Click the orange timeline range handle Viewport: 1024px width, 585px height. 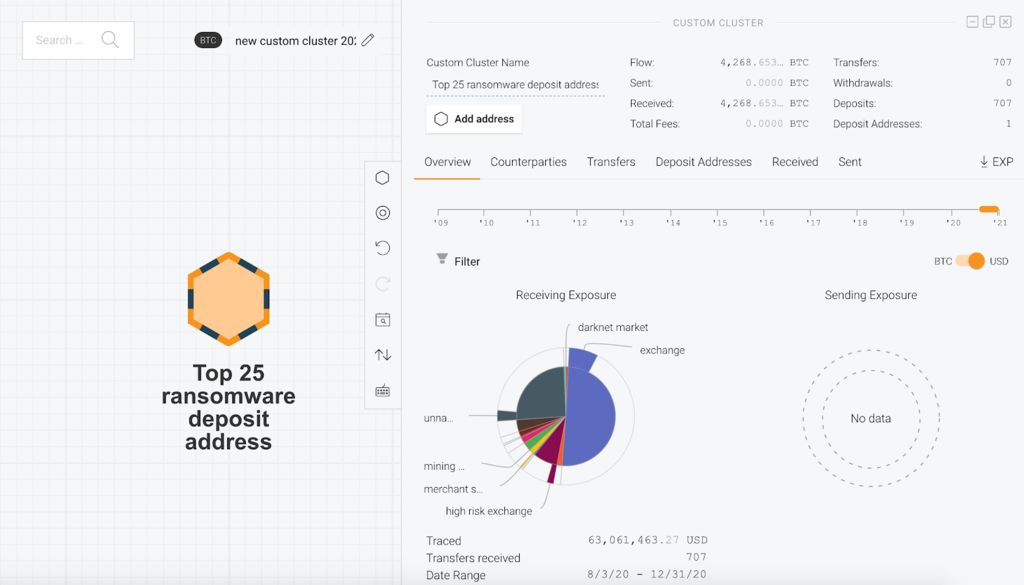pos(988,209)
